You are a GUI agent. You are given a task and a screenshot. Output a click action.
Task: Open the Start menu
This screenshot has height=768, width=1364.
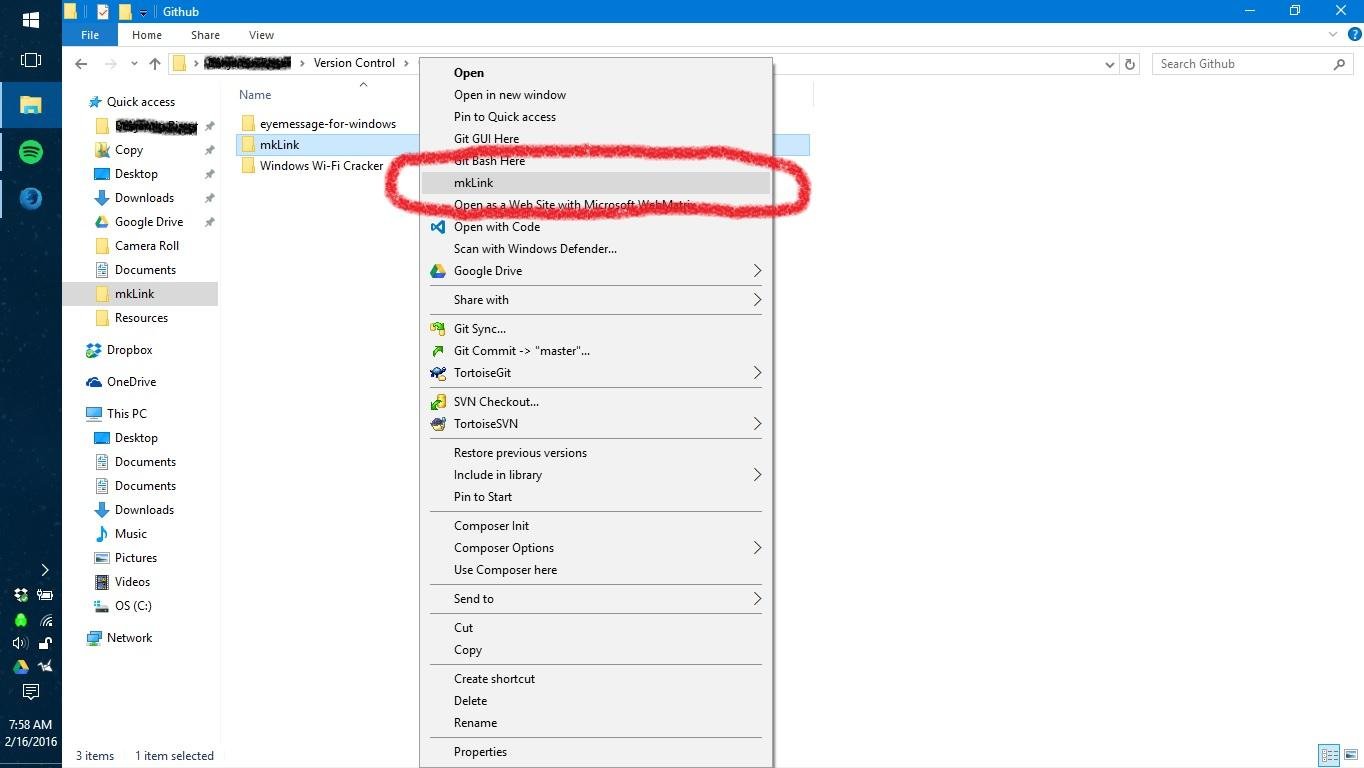pyautogui.click(x=30, y=19)
